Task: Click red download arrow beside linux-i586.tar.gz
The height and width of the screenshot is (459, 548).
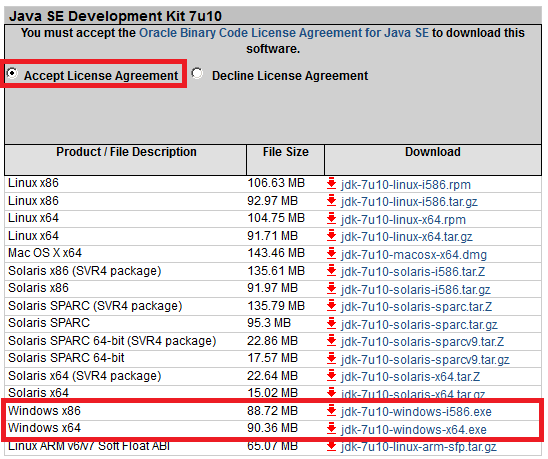Action: [331, 201]
